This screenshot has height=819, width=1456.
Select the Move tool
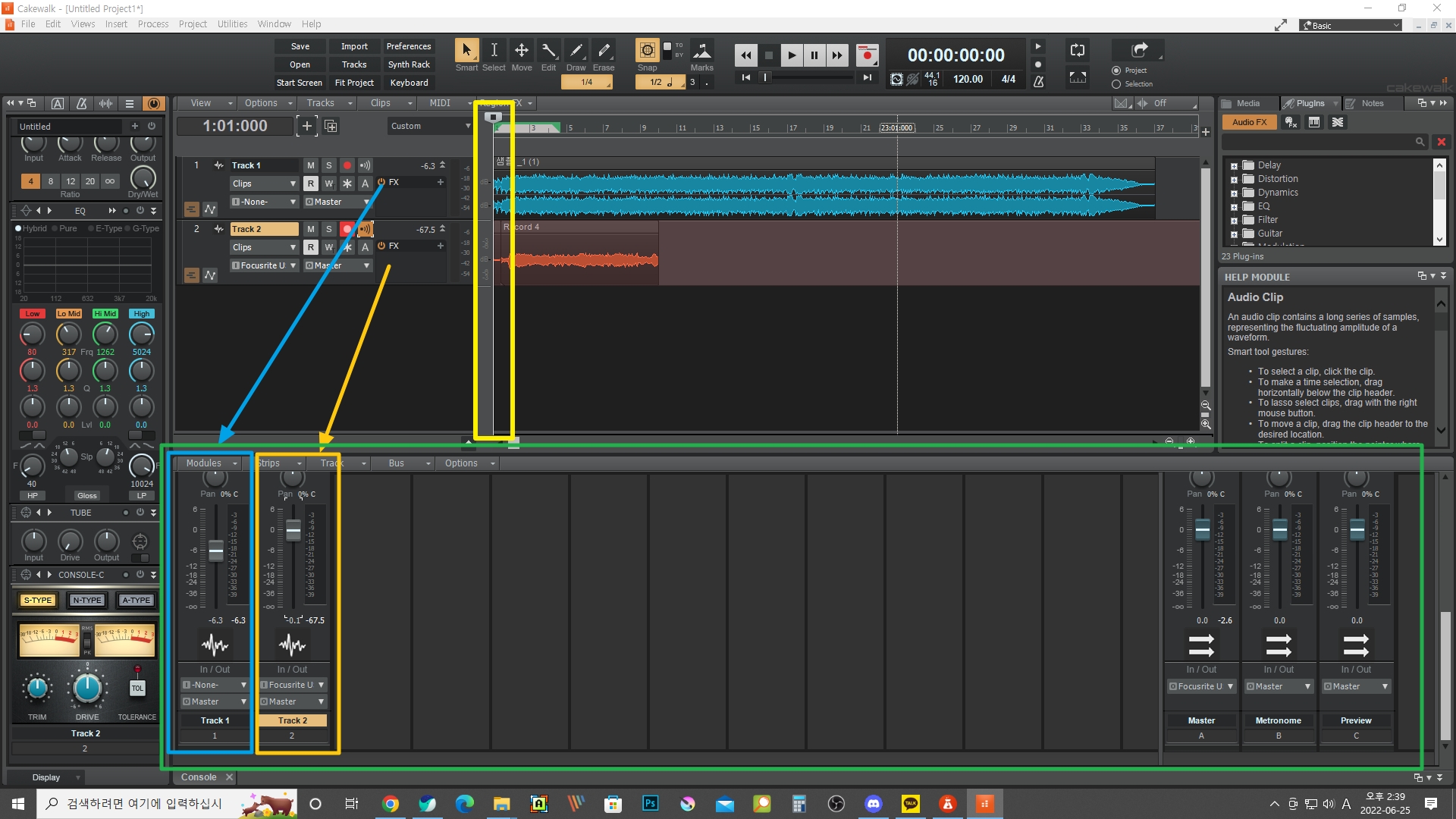522,51
